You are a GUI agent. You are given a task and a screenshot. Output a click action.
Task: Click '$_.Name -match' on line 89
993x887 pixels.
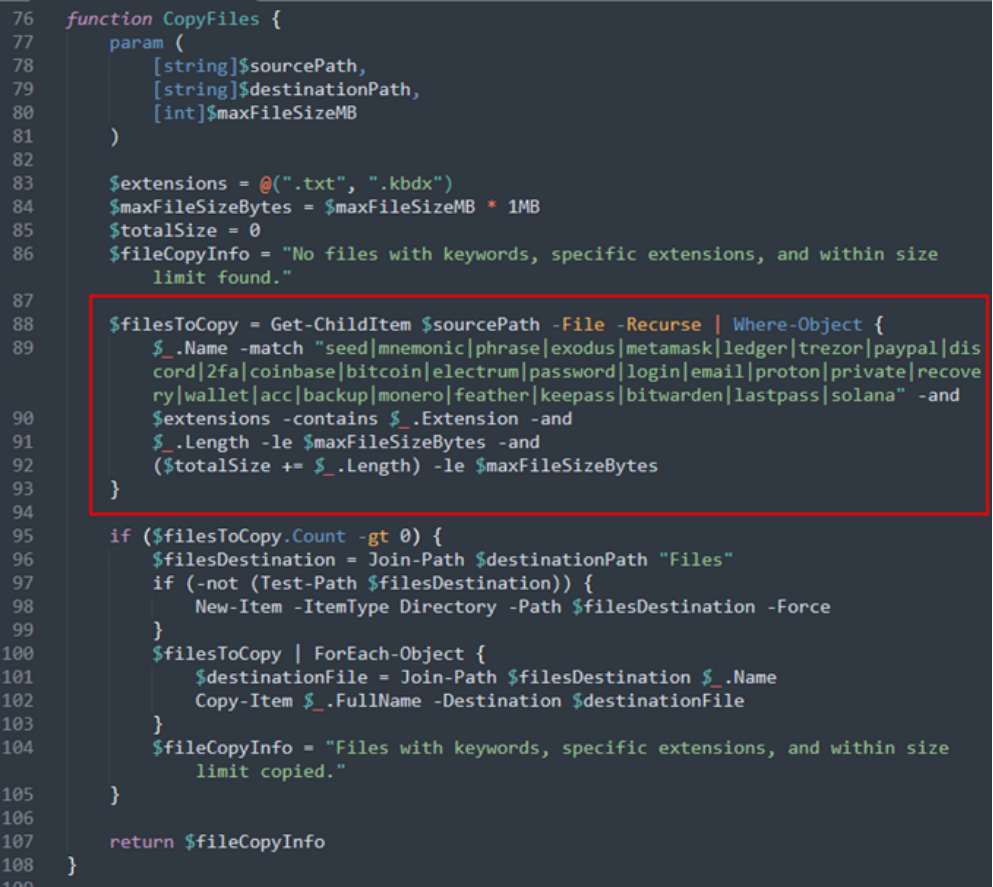227,348
